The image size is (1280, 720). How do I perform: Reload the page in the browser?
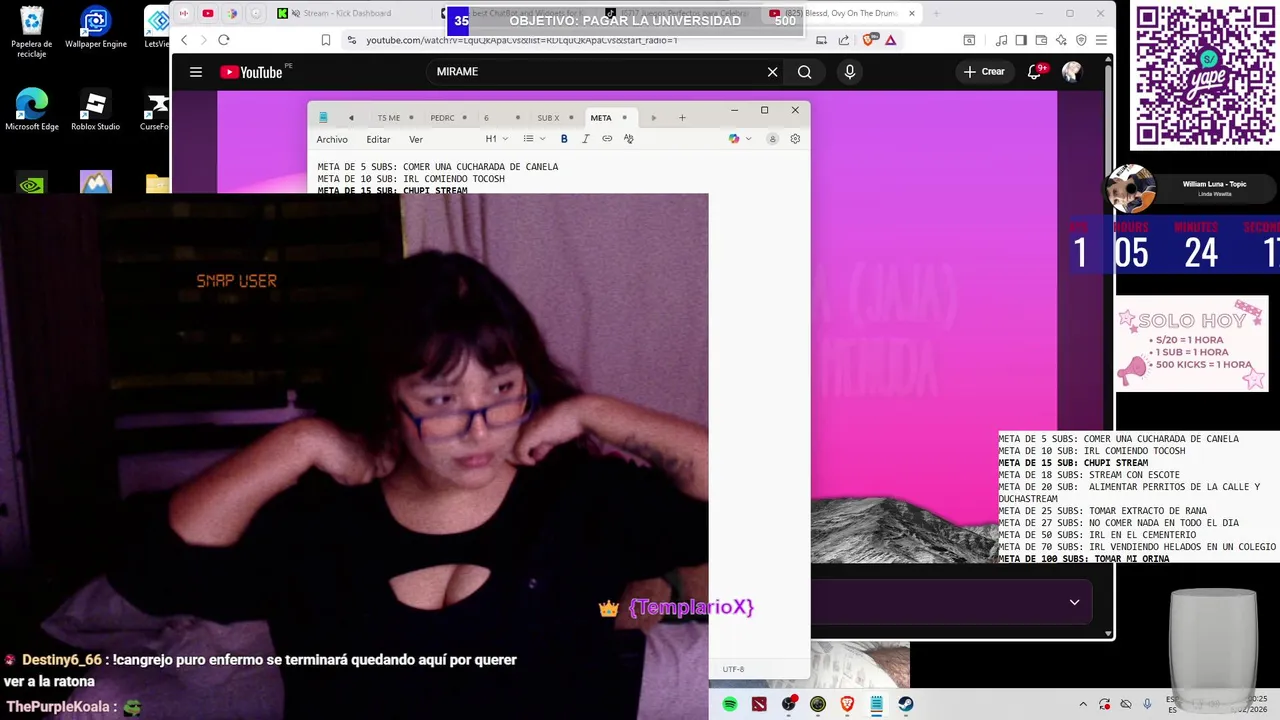click(x=224, y=40)
